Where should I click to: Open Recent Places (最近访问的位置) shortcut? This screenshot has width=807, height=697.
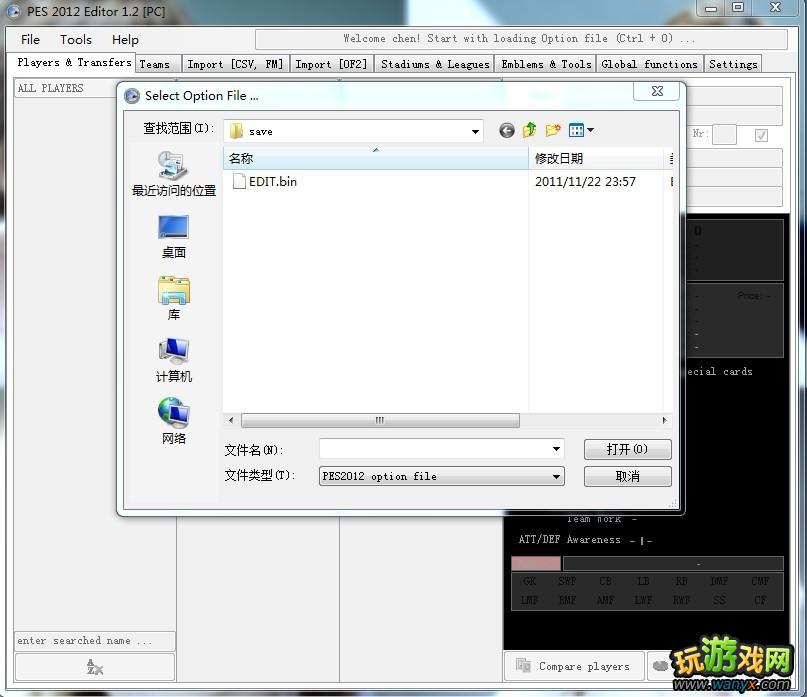(x=173, y=174)
